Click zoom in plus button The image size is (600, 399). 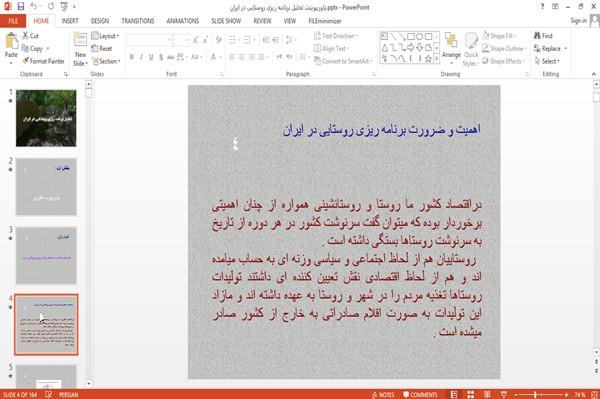click(566, 394)
